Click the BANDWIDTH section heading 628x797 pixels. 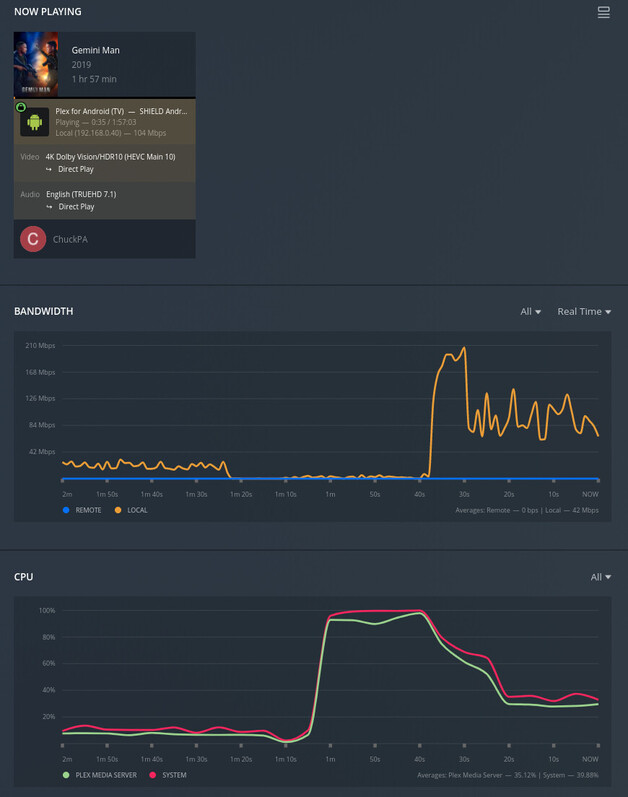44,311
